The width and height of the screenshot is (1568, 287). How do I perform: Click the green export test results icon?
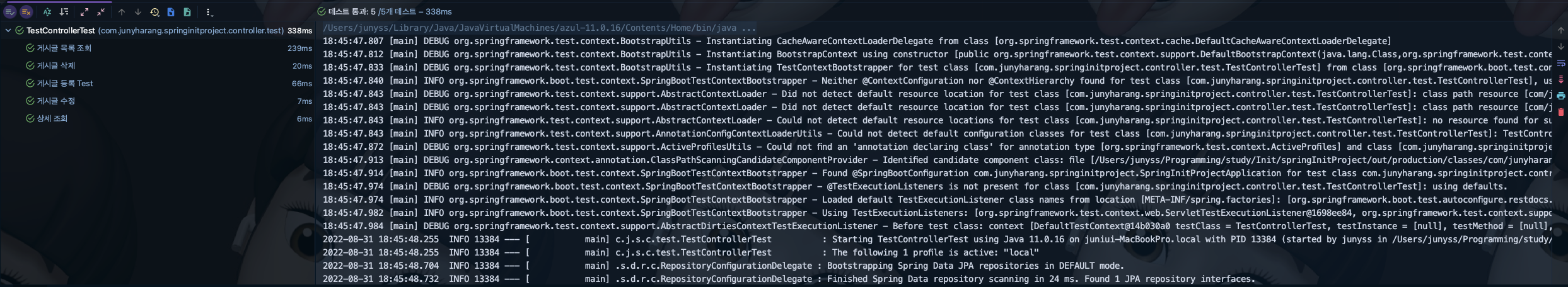(x=187, y=12)
